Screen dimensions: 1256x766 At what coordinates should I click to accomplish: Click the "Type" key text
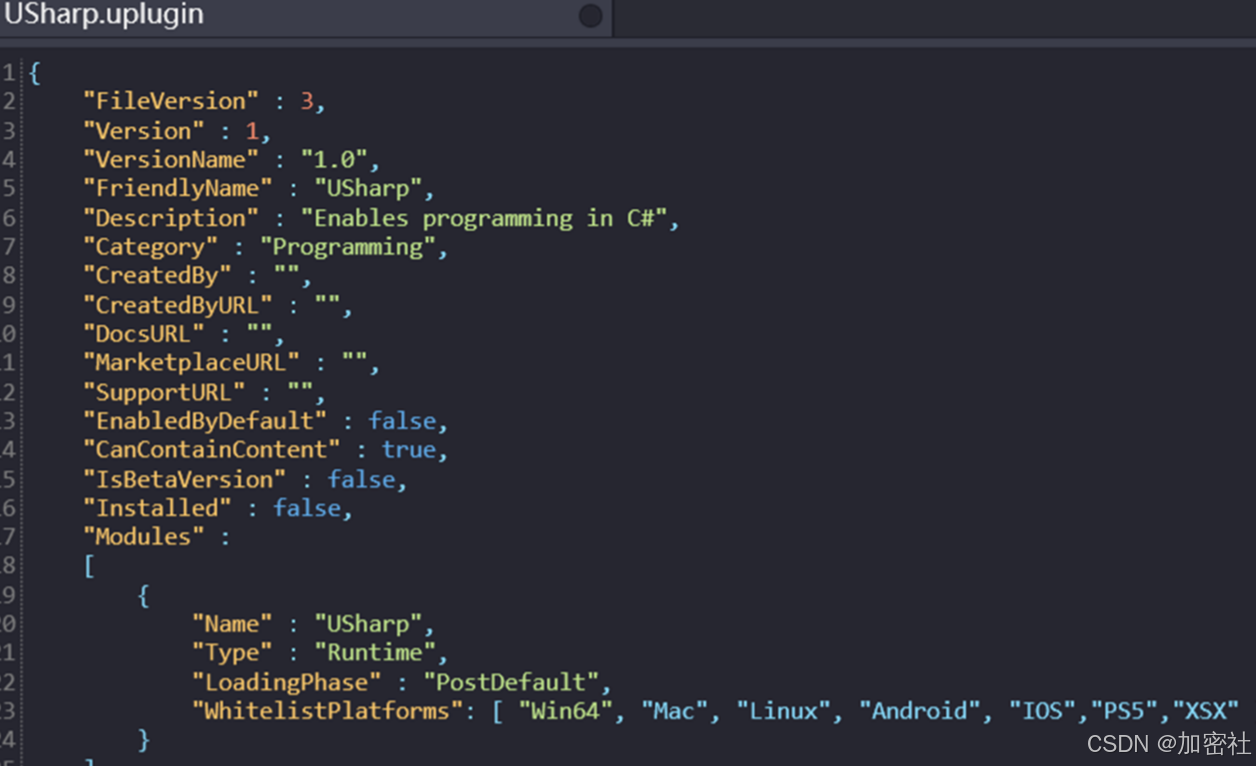tap(232, 653)
